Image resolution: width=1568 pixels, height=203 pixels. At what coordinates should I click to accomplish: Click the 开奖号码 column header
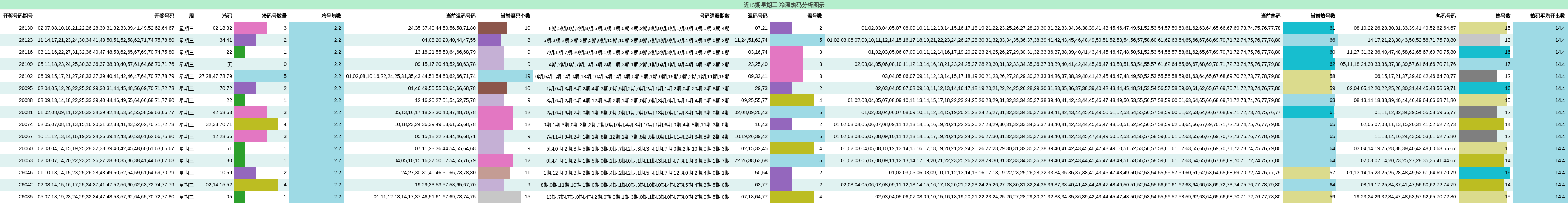[164, 16]
